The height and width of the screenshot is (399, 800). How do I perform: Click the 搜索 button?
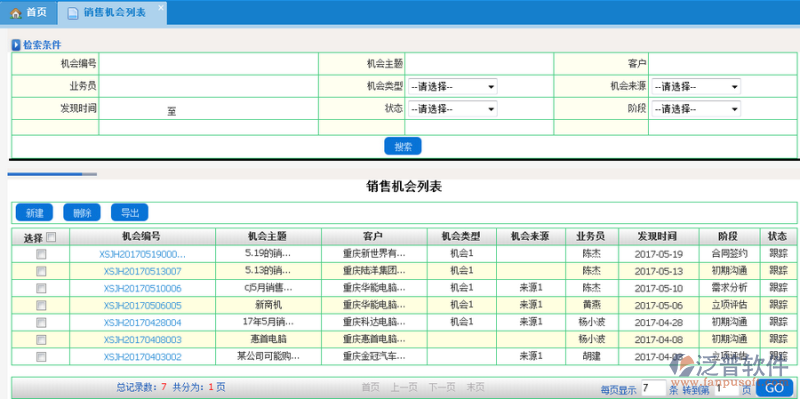coord(403,146)
